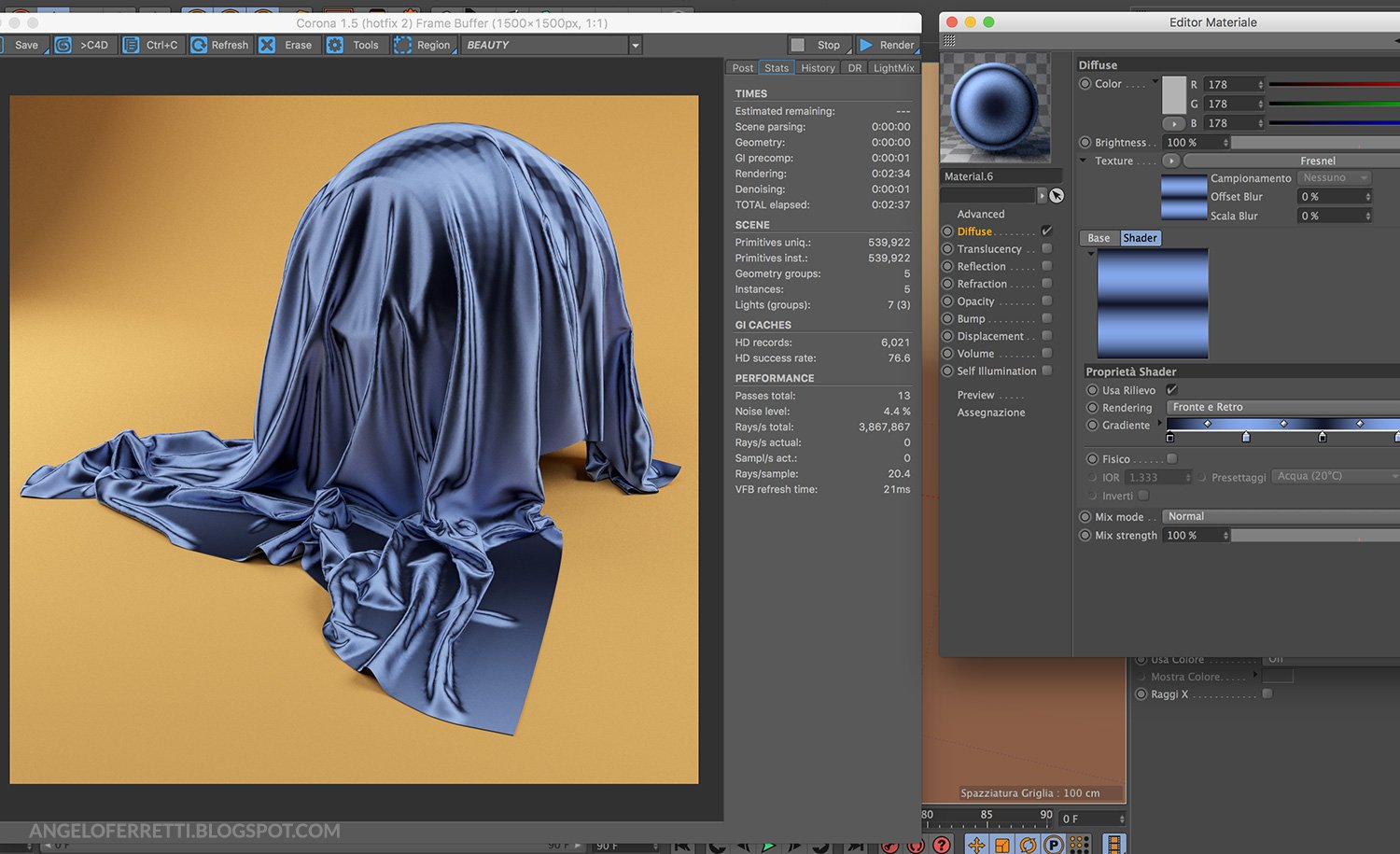1400x854 pixels.
Task: Click the Fresnel texture button
Action: (x=1317, y=161)
